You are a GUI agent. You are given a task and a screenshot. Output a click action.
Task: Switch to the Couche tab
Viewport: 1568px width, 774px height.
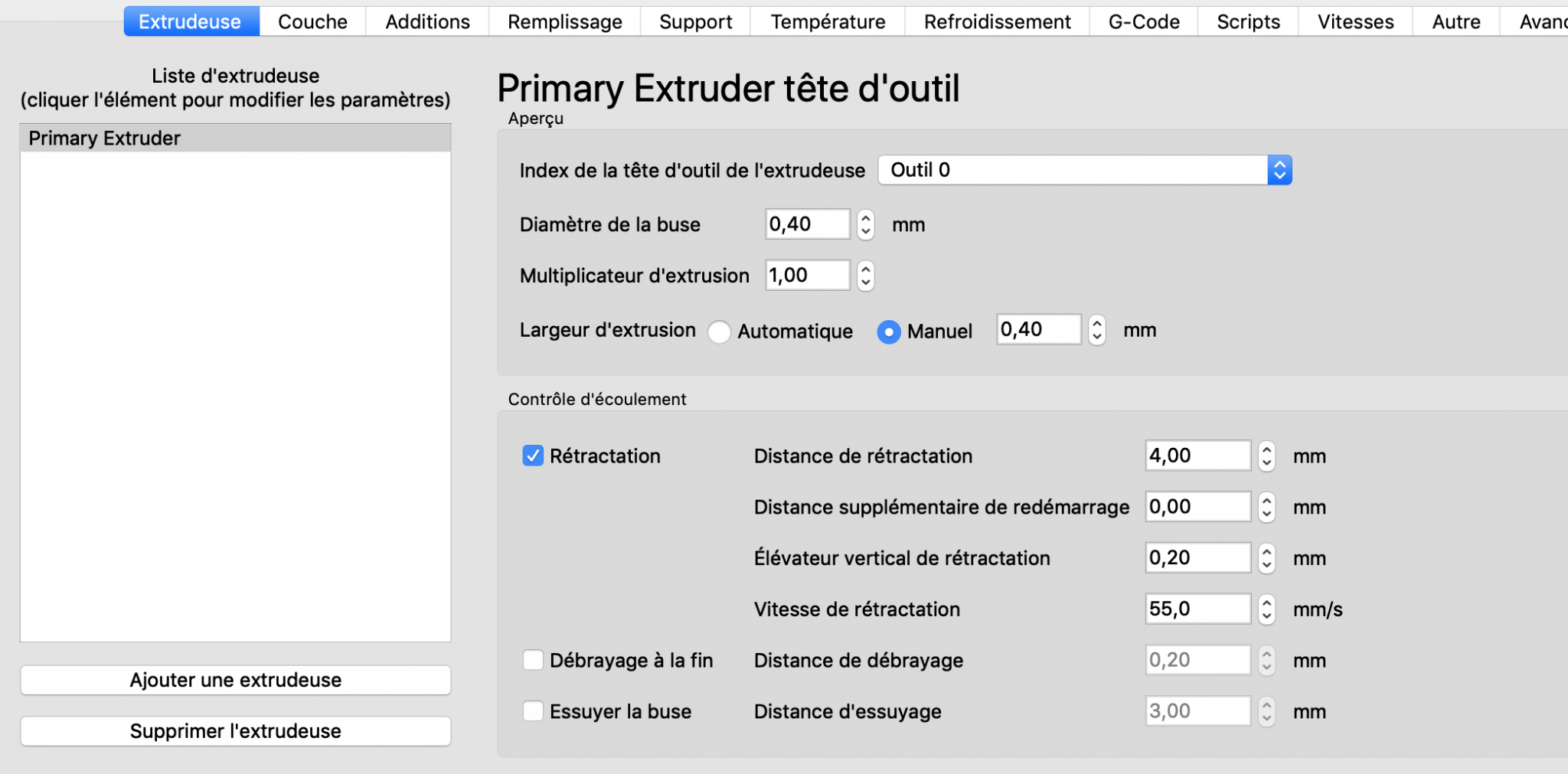tap(312, 21)
